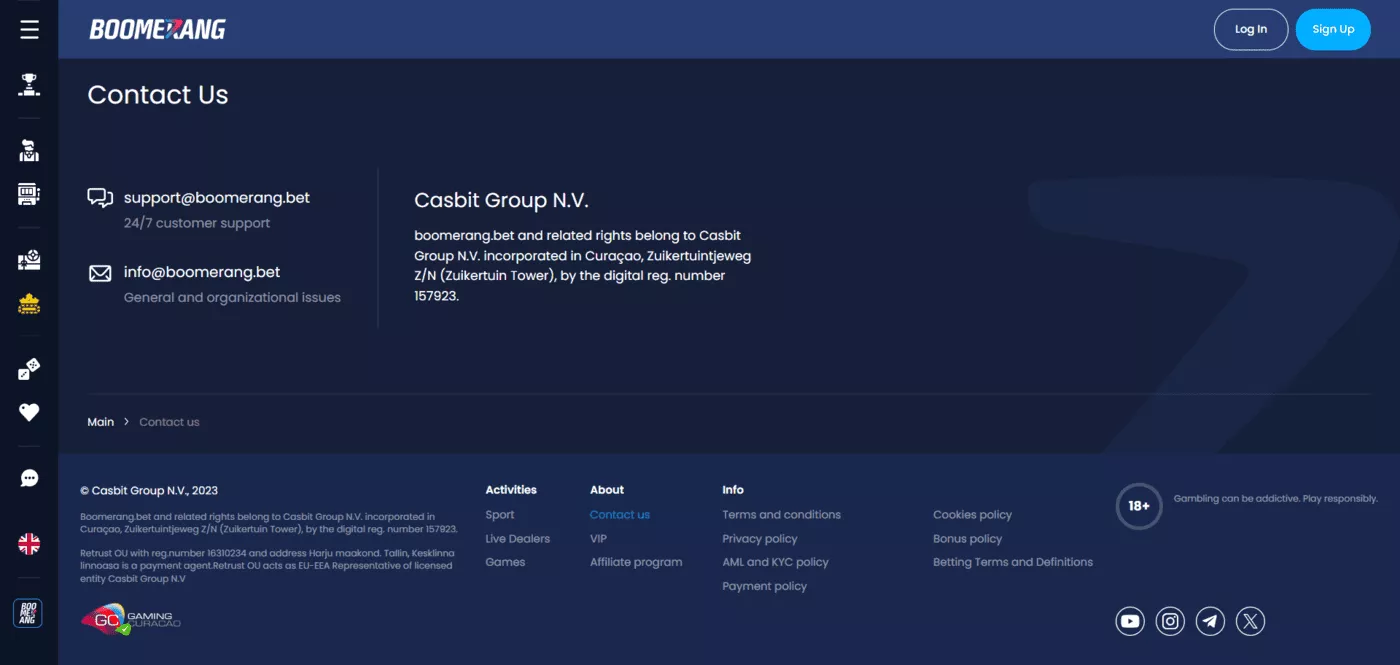1400x665 pixels.
Task: Click the X (Twitter) icon in the footer
Action: coord(1251,621)
